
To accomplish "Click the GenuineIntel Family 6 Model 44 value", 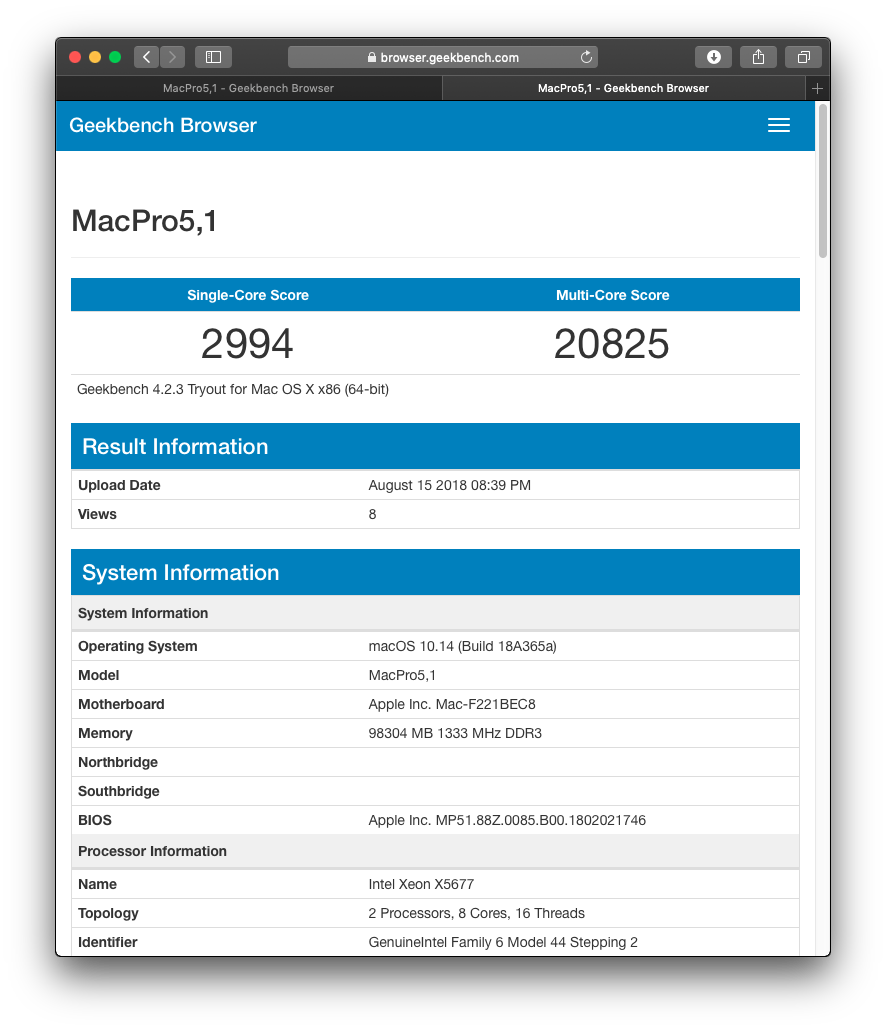I will (x=503, y=942).
